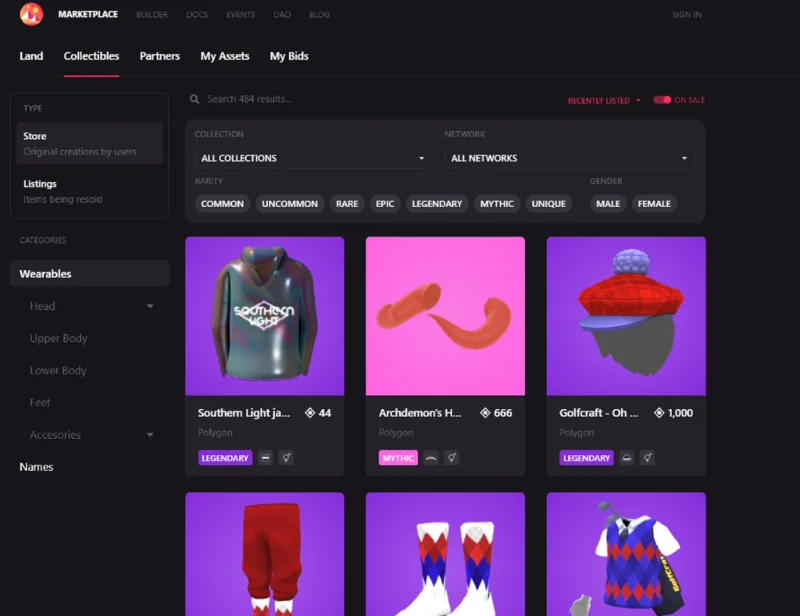The width and height of the screenshot is (800, 616).
Task: Open the Archdemon's horns thumbnail
Action: tap(445, 316)
